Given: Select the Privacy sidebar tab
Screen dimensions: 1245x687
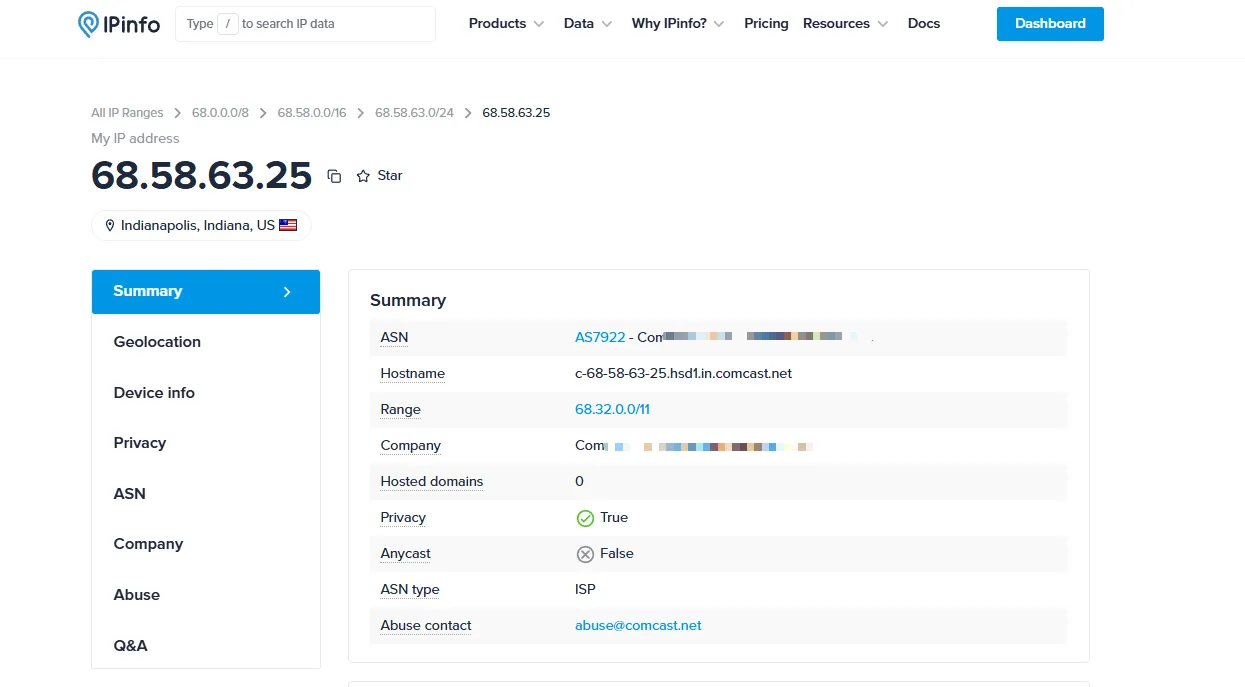Looking at the screenshot, I should coord(140,443).
